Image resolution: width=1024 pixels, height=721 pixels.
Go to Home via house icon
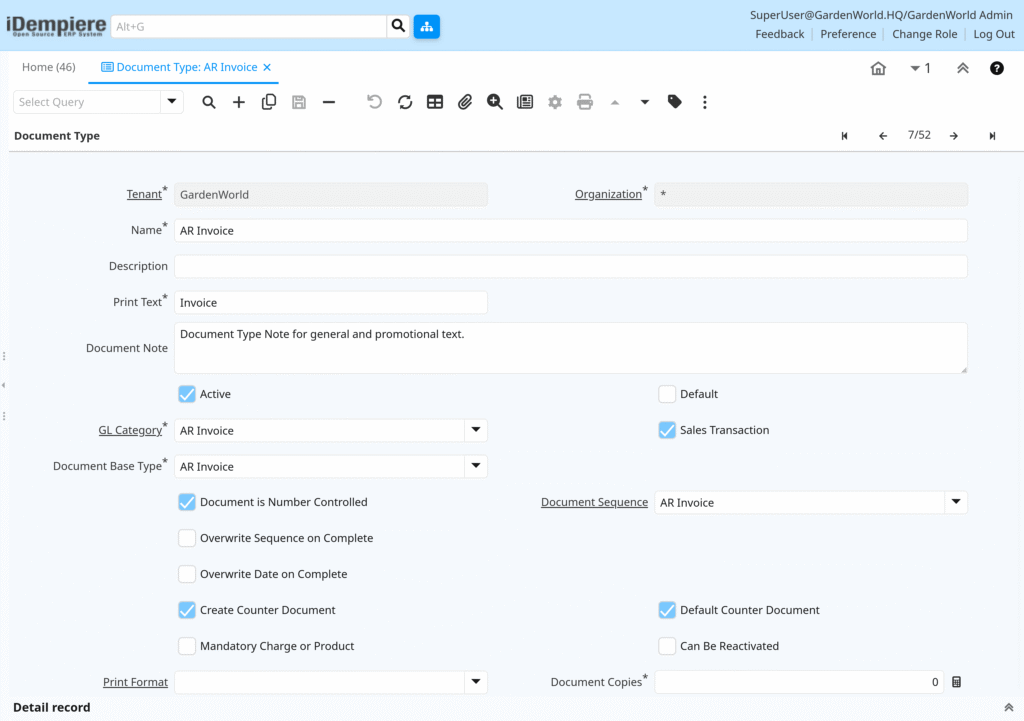pos(878,68)
